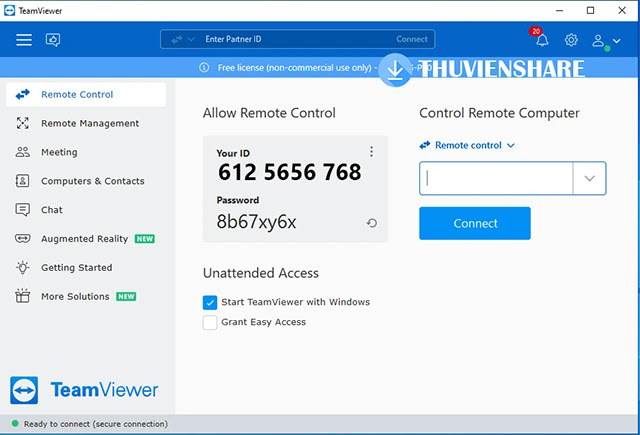Click the Augmented Reality headset icon
640x435 pixels.
click(22, 238)
